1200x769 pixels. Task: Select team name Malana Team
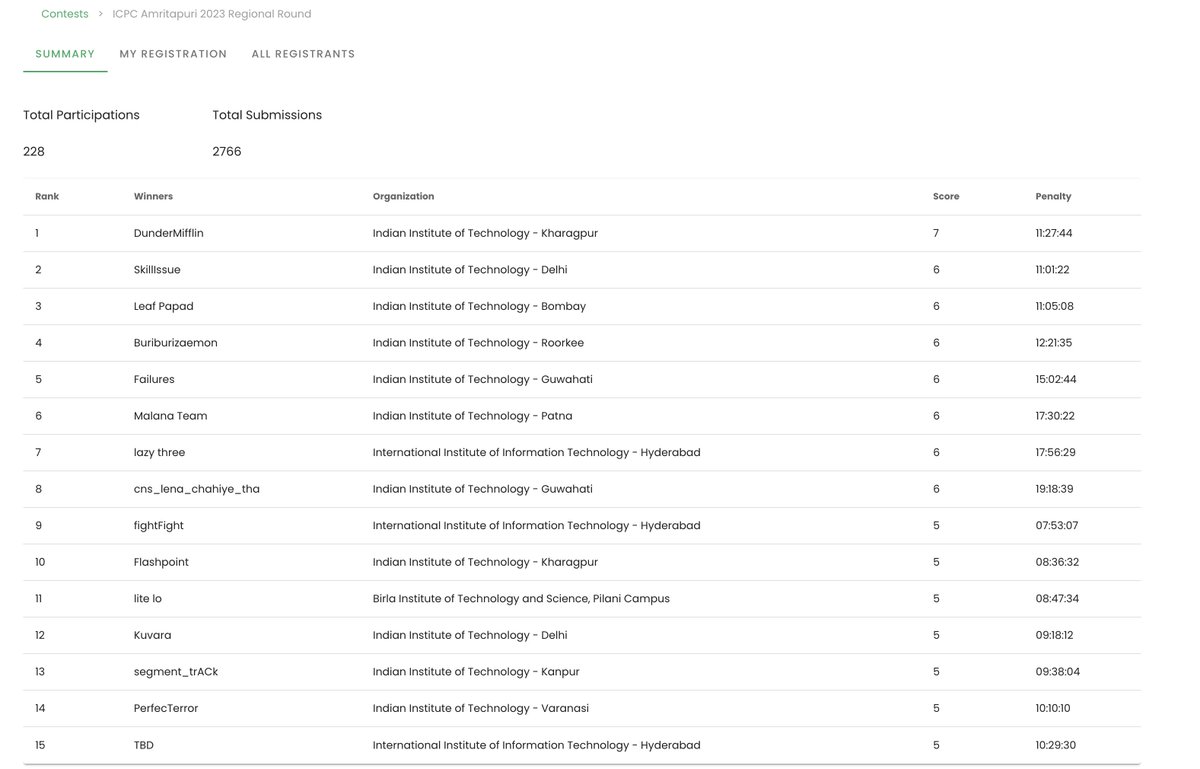[x=171, y=416]
